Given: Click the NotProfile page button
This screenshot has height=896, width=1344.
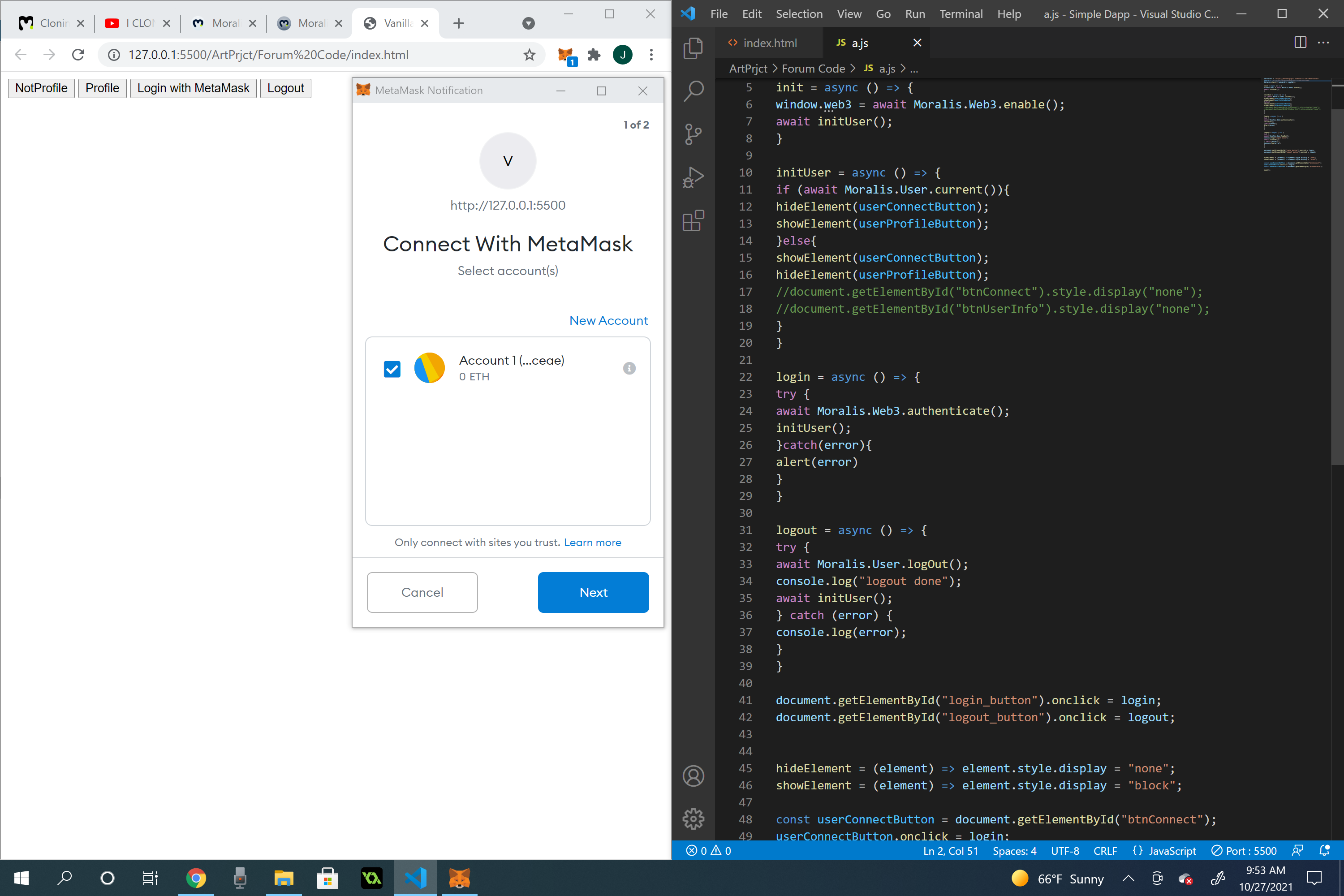Looking at the screenshot, I should [x=41, y=88].
